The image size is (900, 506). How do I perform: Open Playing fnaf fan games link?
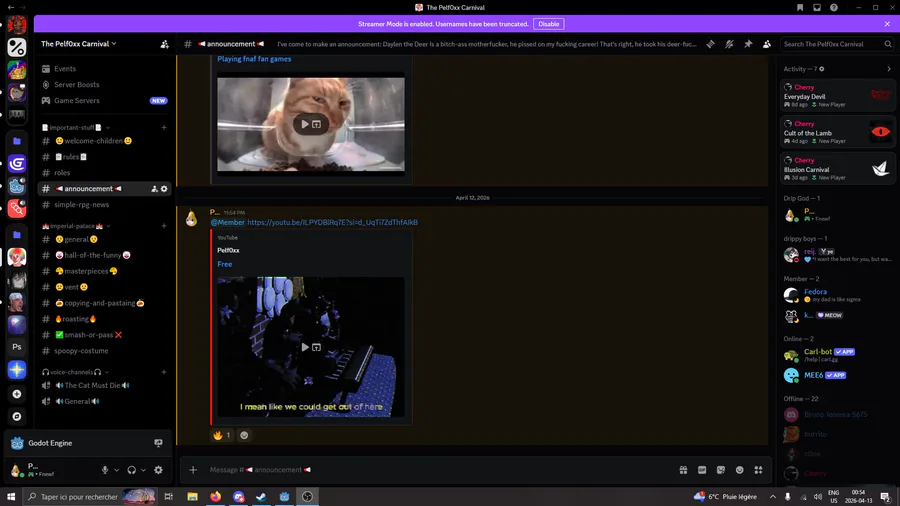coord(254,59)
